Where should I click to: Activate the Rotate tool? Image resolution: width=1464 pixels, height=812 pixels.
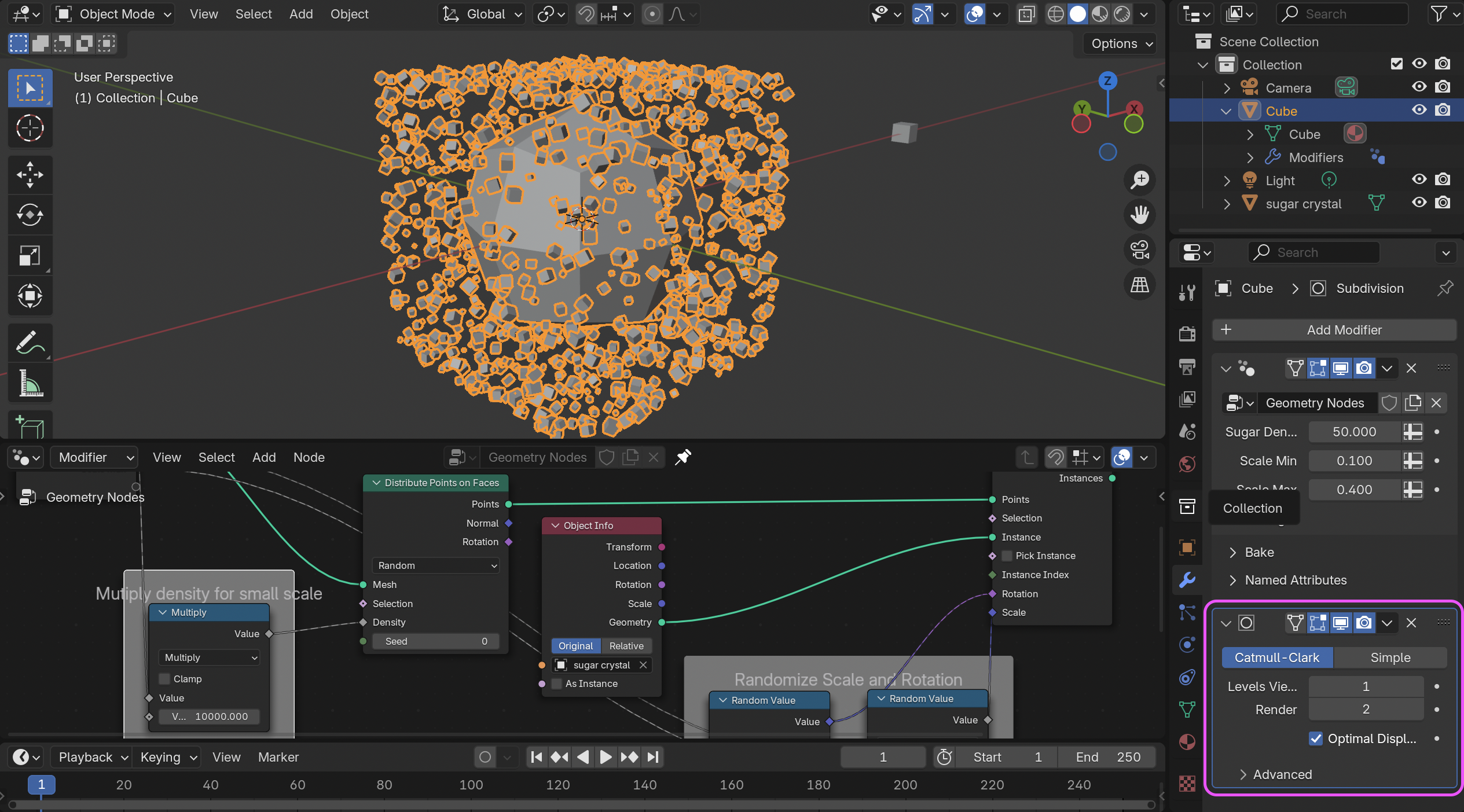[30, 215]
